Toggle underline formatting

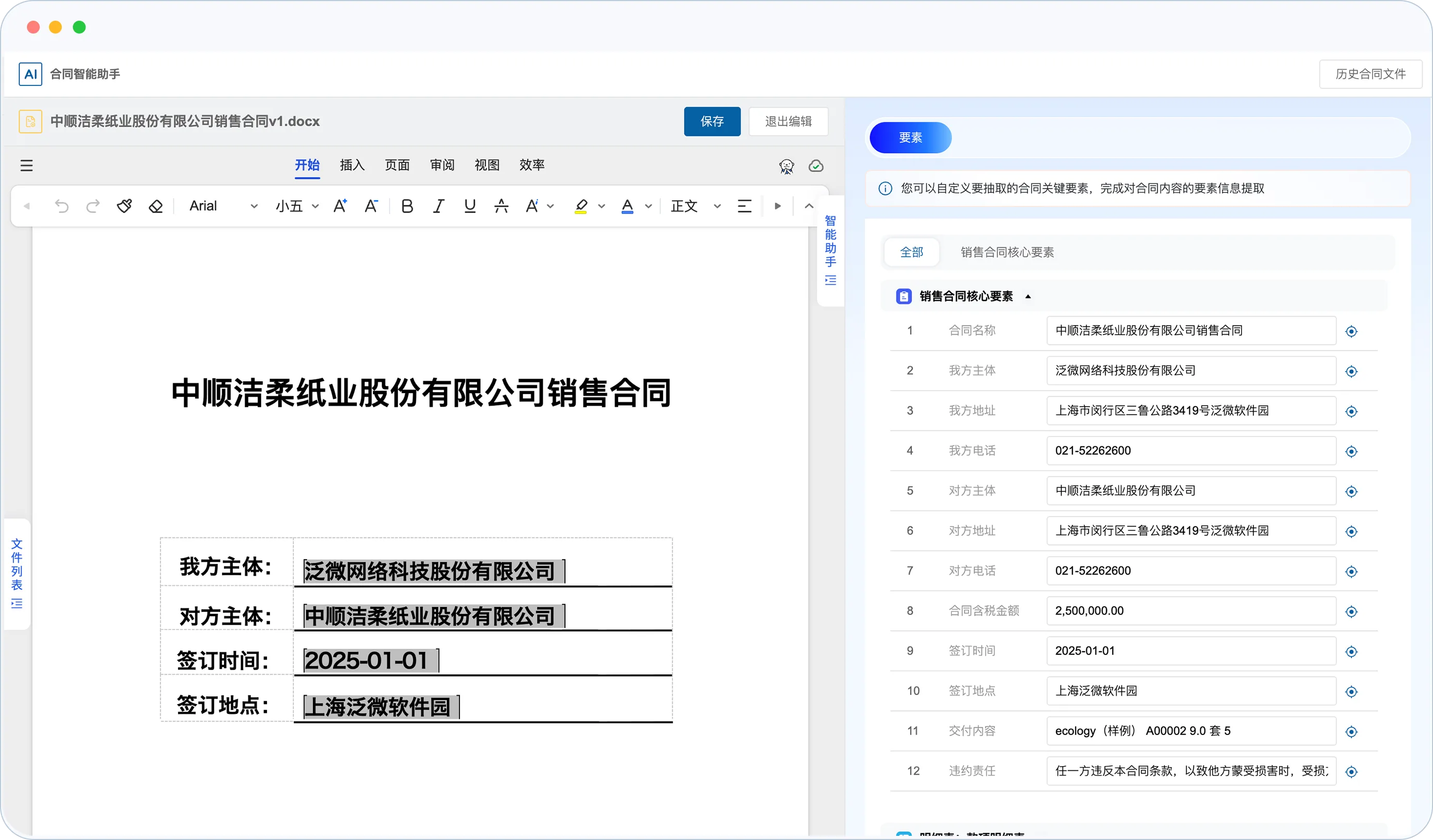click(x=470, y=206)
